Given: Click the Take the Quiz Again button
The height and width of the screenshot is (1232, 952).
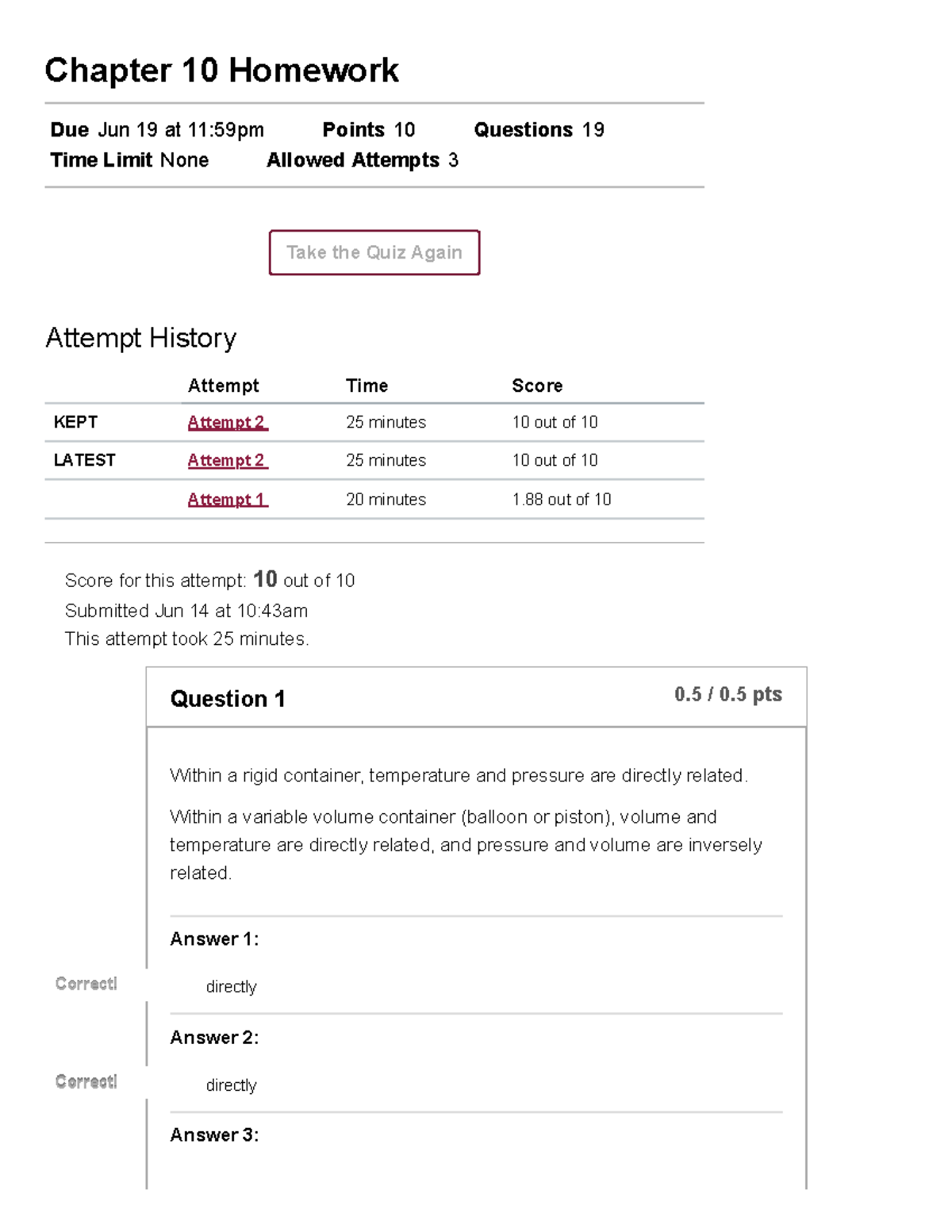Looking at the screenshot, I should click(x=374, y=252).
